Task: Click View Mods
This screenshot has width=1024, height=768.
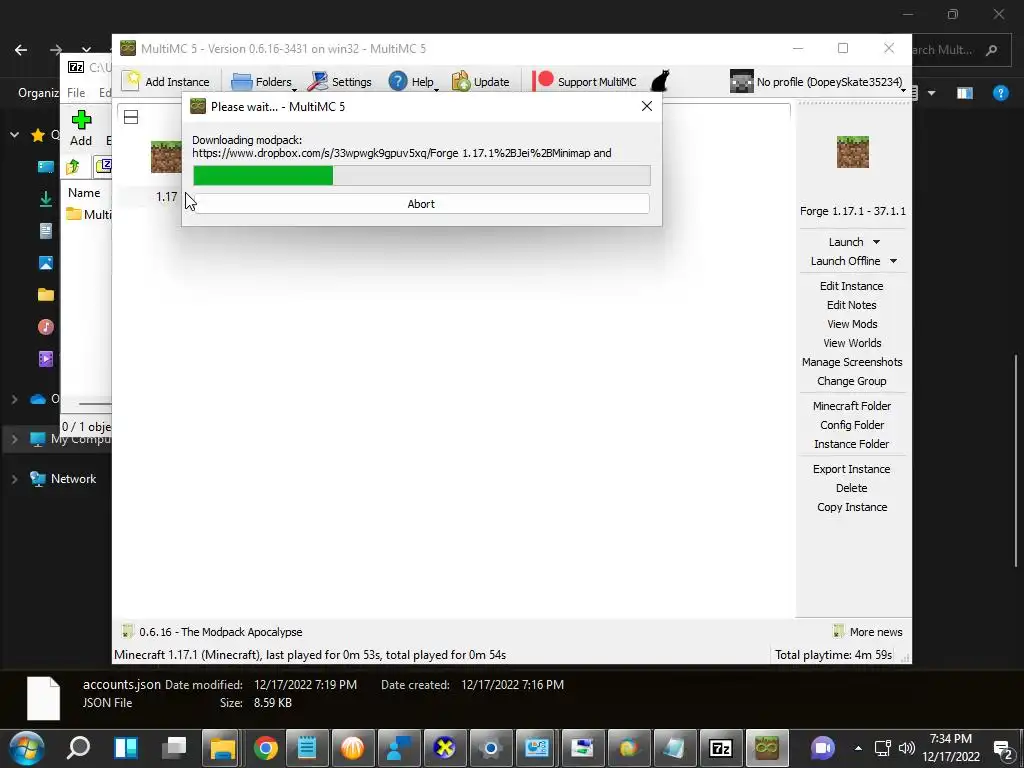Action: pos(852,324)
